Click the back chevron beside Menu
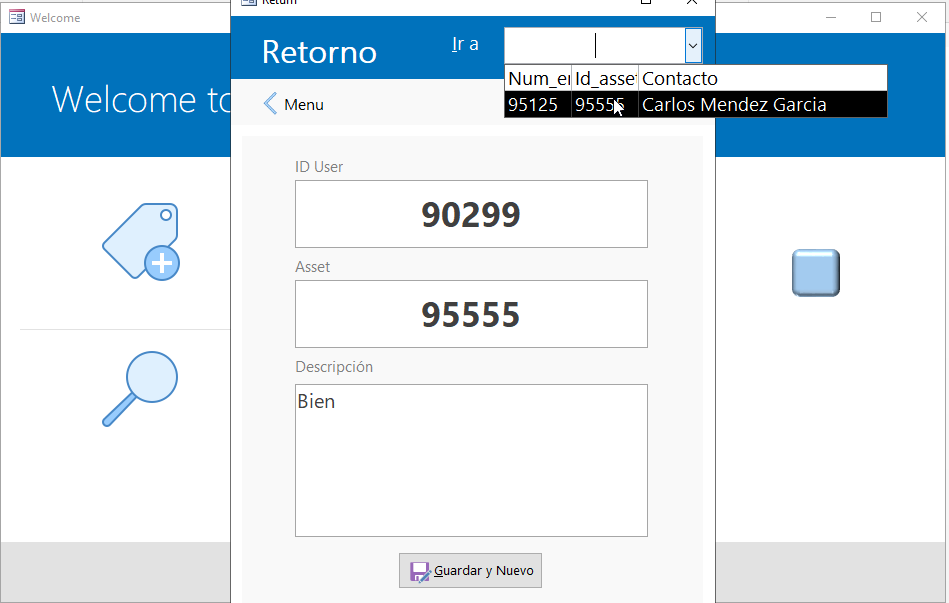This screenshot has width=949, height=603. tap(271, 104)
